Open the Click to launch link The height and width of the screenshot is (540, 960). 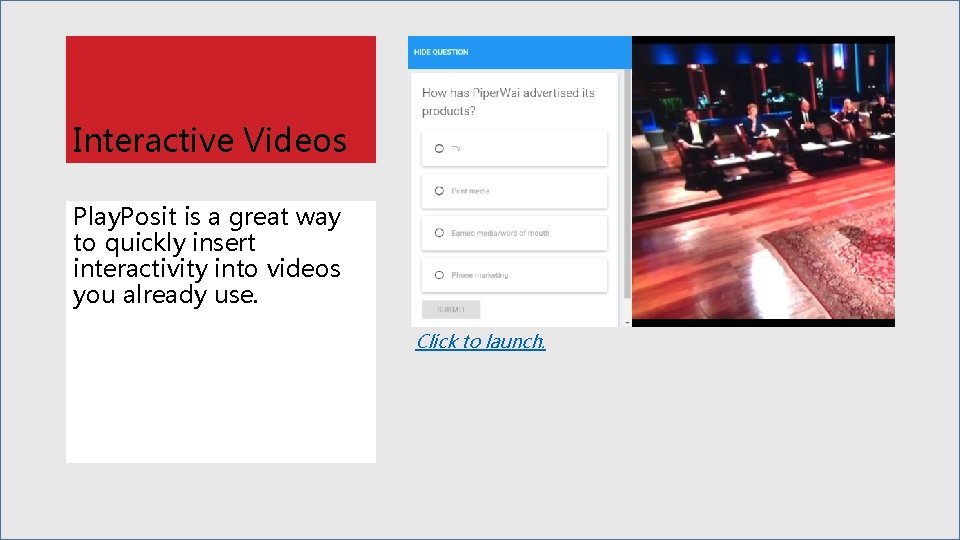pos(481,342)
